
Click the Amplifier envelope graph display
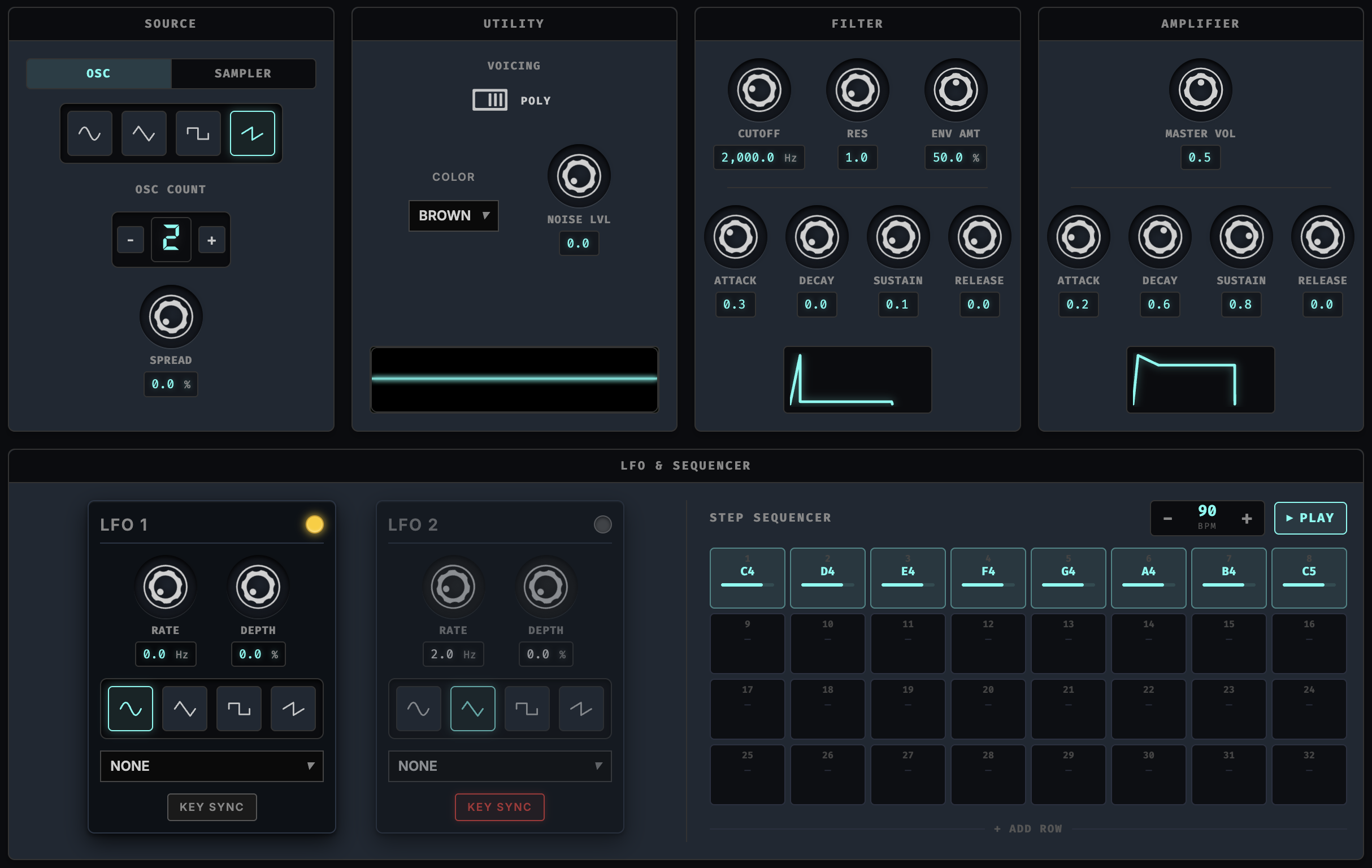(x=1200, y=380)
